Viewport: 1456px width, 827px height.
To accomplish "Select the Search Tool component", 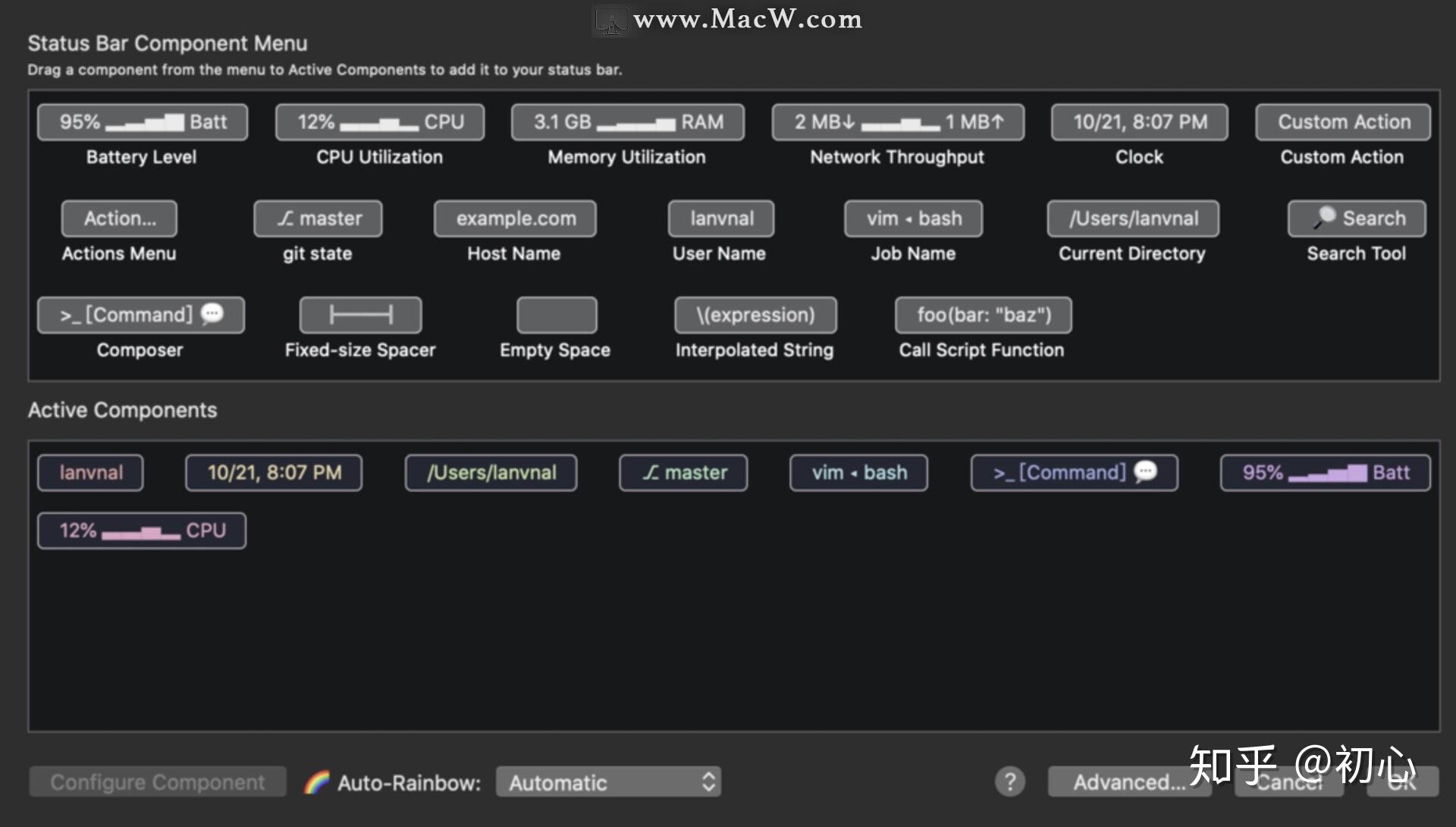I will (1357, 218).
